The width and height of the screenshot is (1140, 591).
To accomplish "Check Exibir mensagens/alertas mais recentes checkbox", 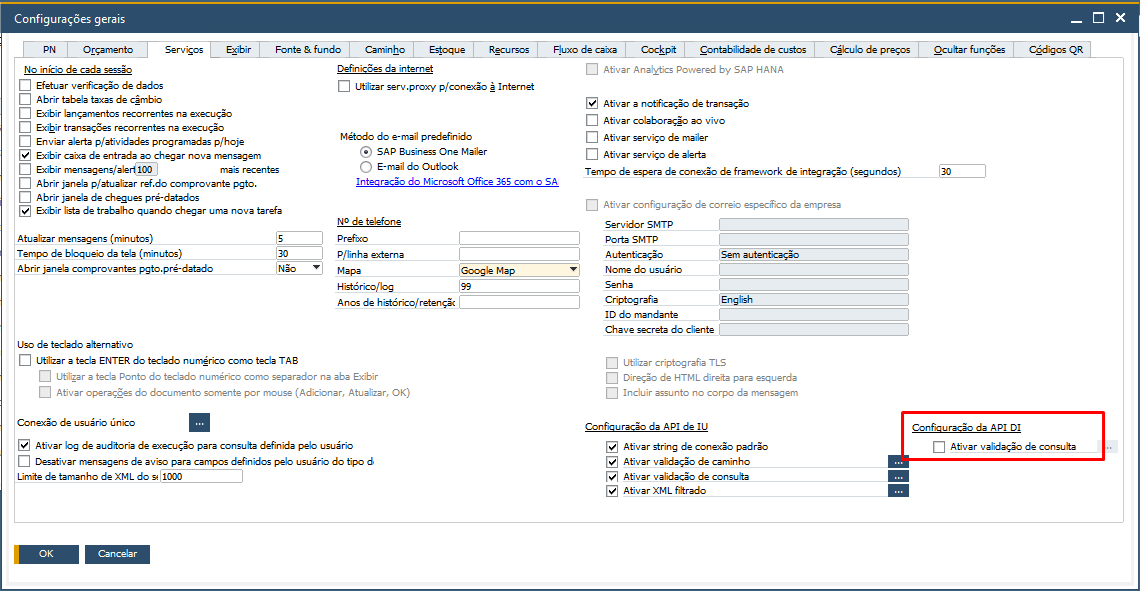I will click(25, 169).
